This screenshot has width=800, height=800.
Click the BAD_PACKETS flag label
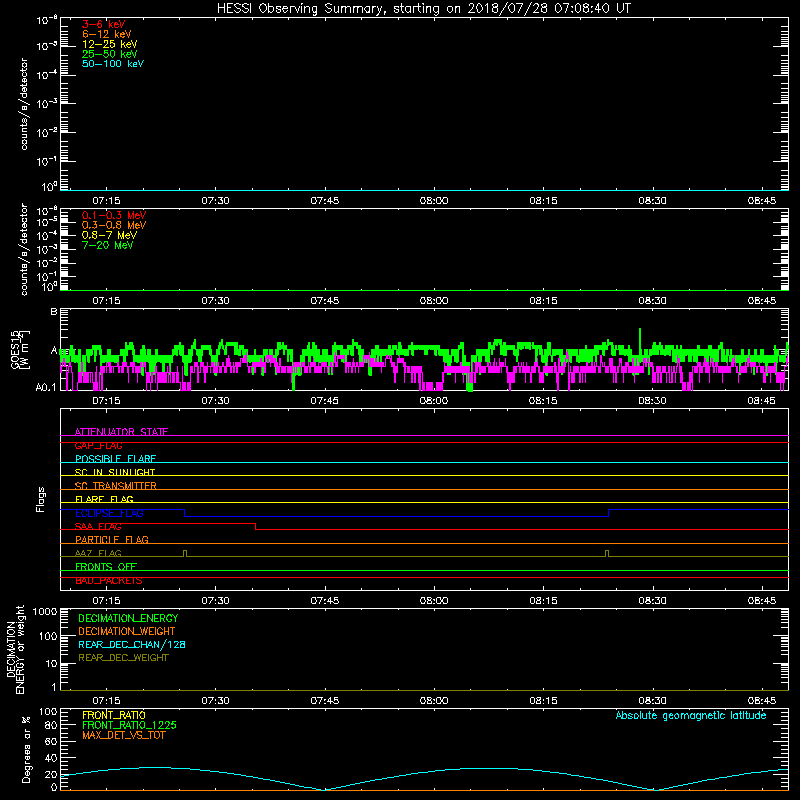(109, 581)
